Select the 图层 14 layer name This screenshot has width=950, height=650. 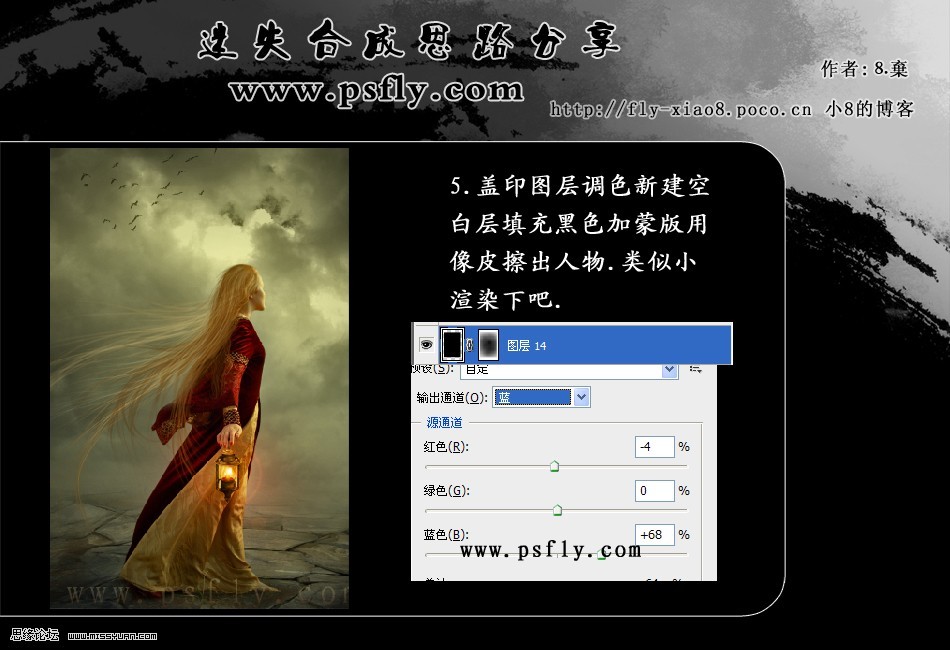coord(526,345)
